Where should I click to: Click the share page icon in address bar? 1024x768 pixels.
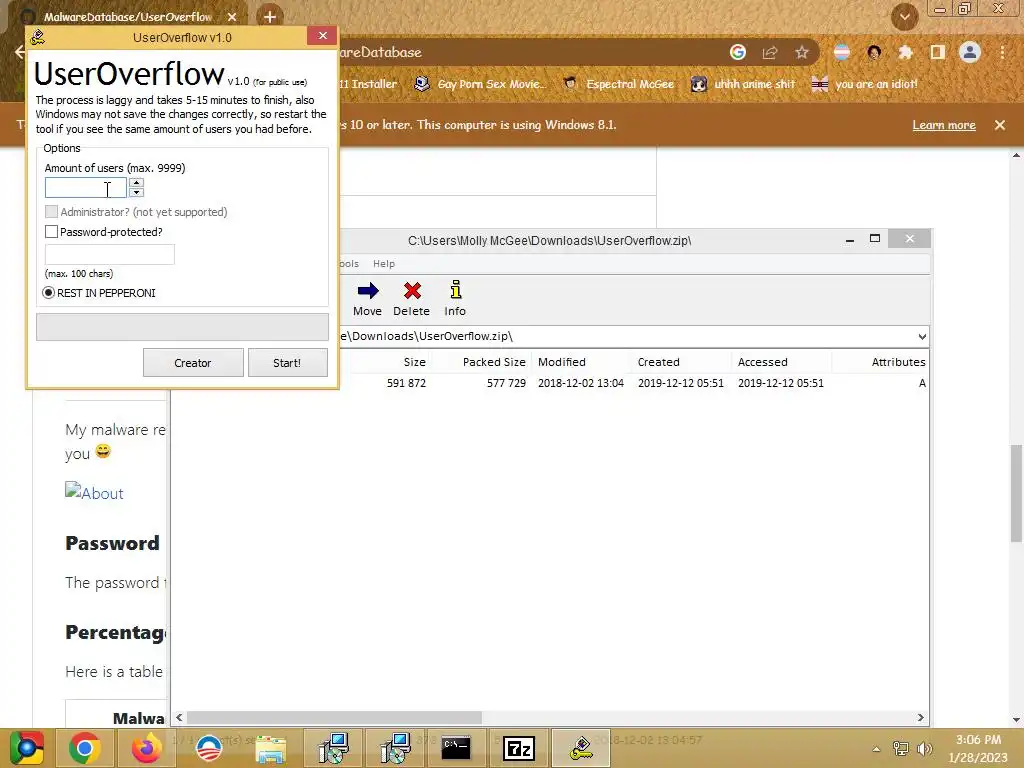pos(770,52)
